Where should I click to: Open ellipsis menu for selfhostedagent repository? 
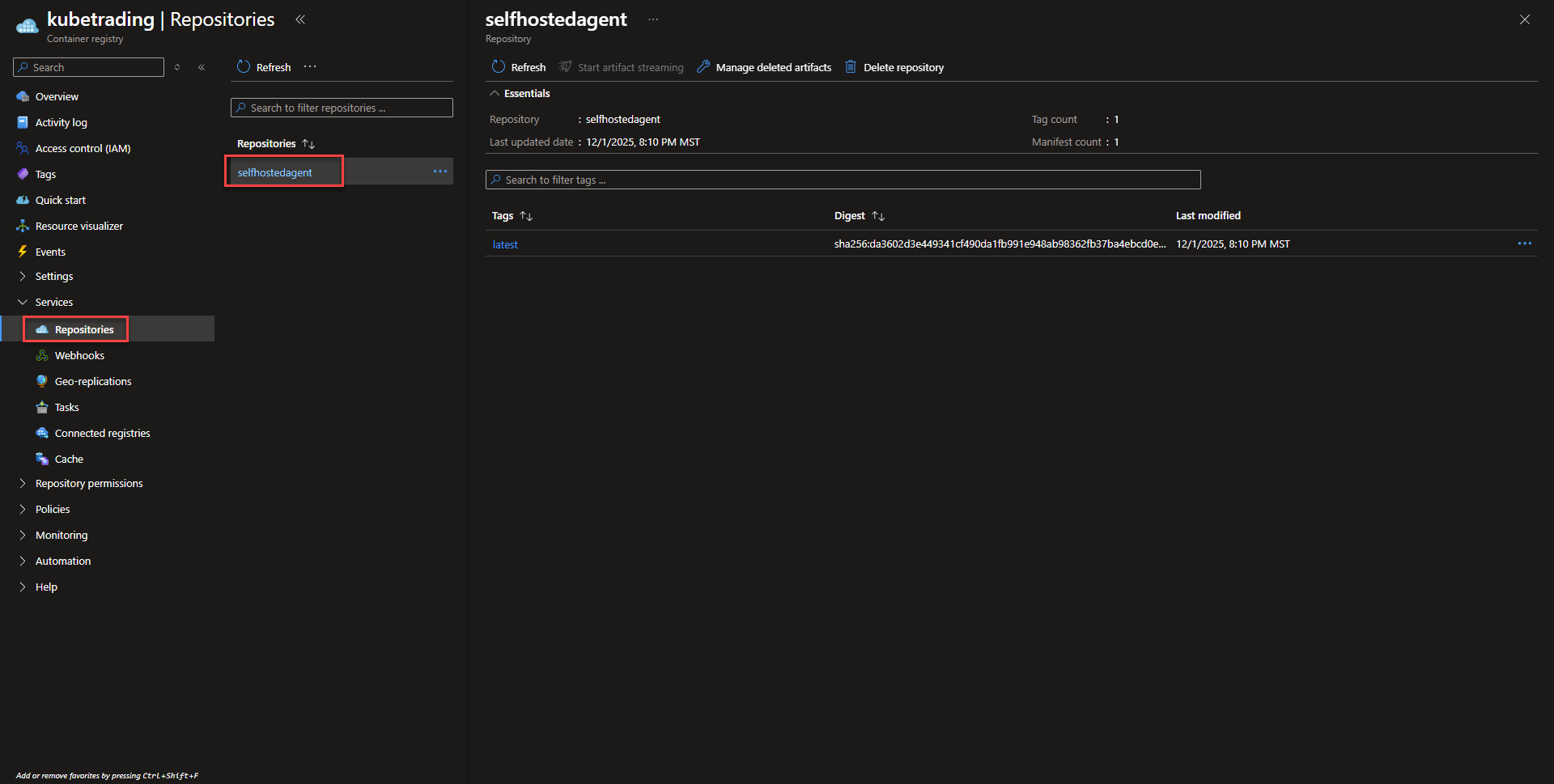coord(439,172)
